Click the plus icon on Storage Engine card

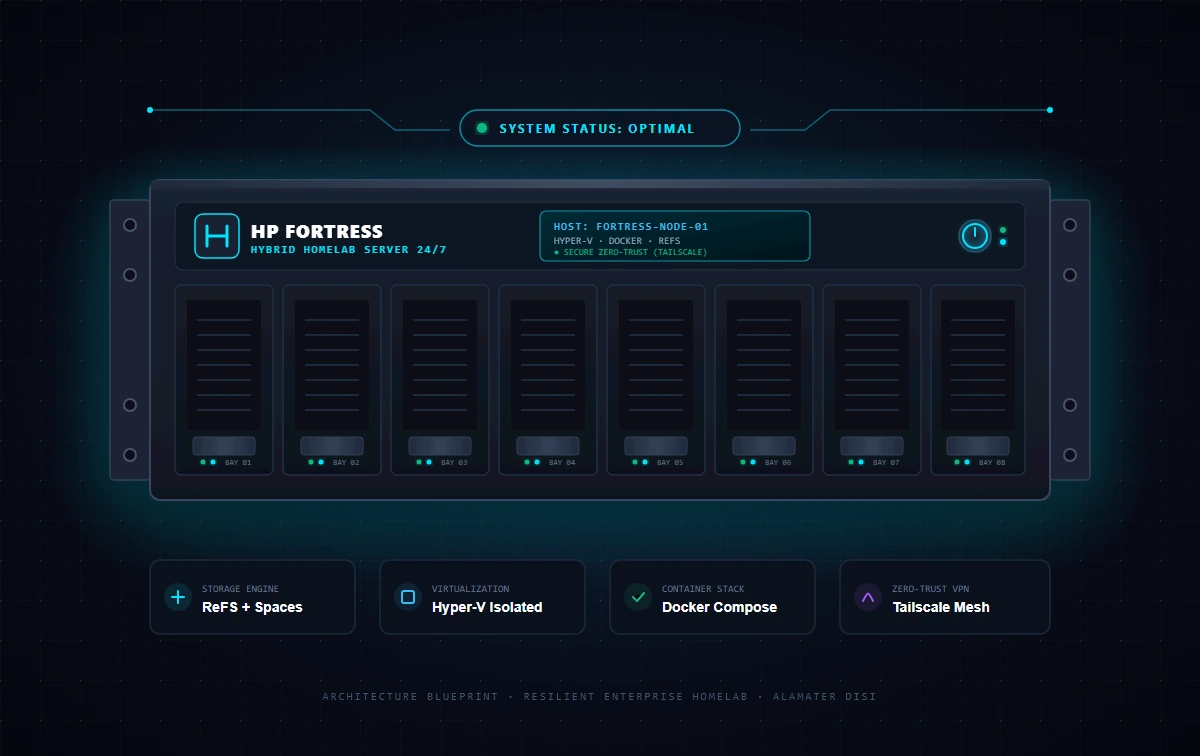coord(178,597)
